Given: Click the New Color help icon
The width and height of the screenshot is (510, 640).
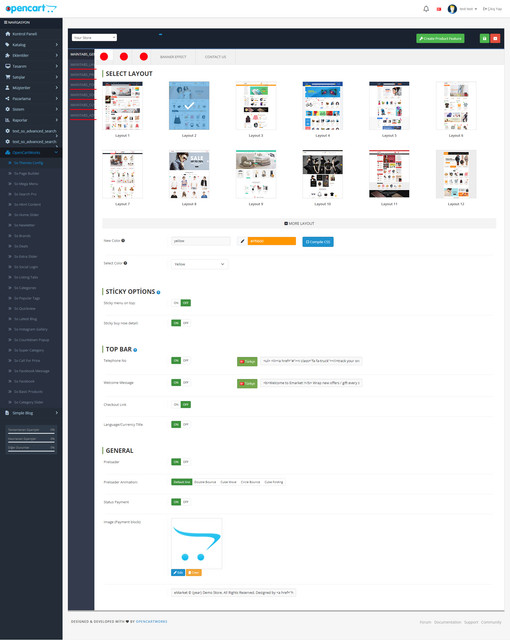Looking at the screenshot, I should pyautogui.click(x=123, y=240).
